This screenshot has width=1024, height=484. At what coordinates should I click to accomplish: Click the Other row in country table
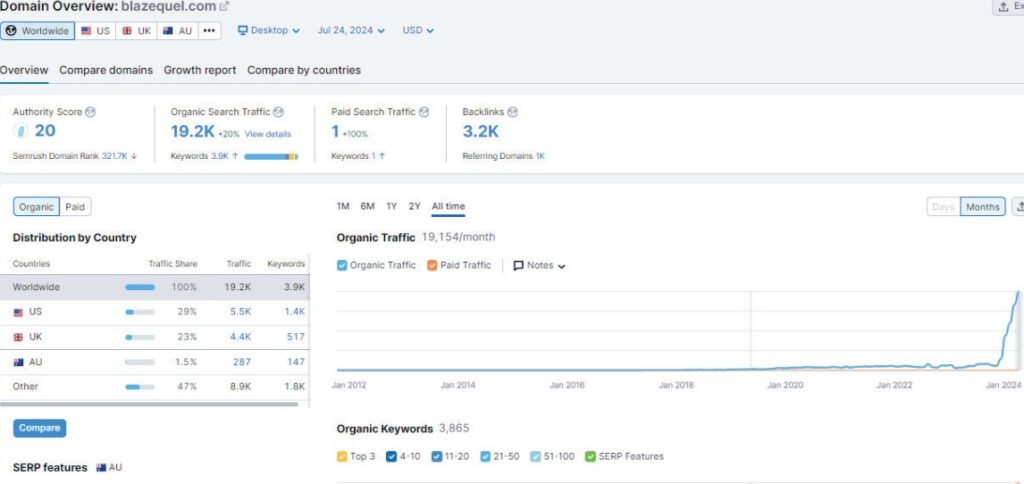[x=155, y=387]
